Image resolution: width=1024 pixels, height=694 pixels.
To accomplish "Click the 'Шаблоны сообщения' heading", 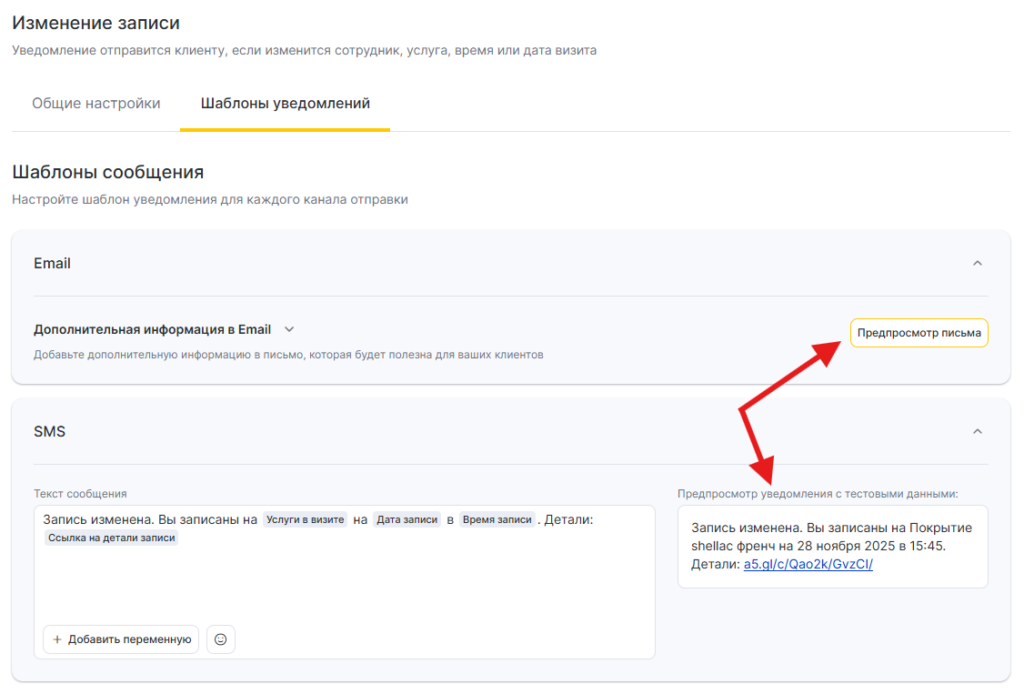I will click(x=108, y=172).
